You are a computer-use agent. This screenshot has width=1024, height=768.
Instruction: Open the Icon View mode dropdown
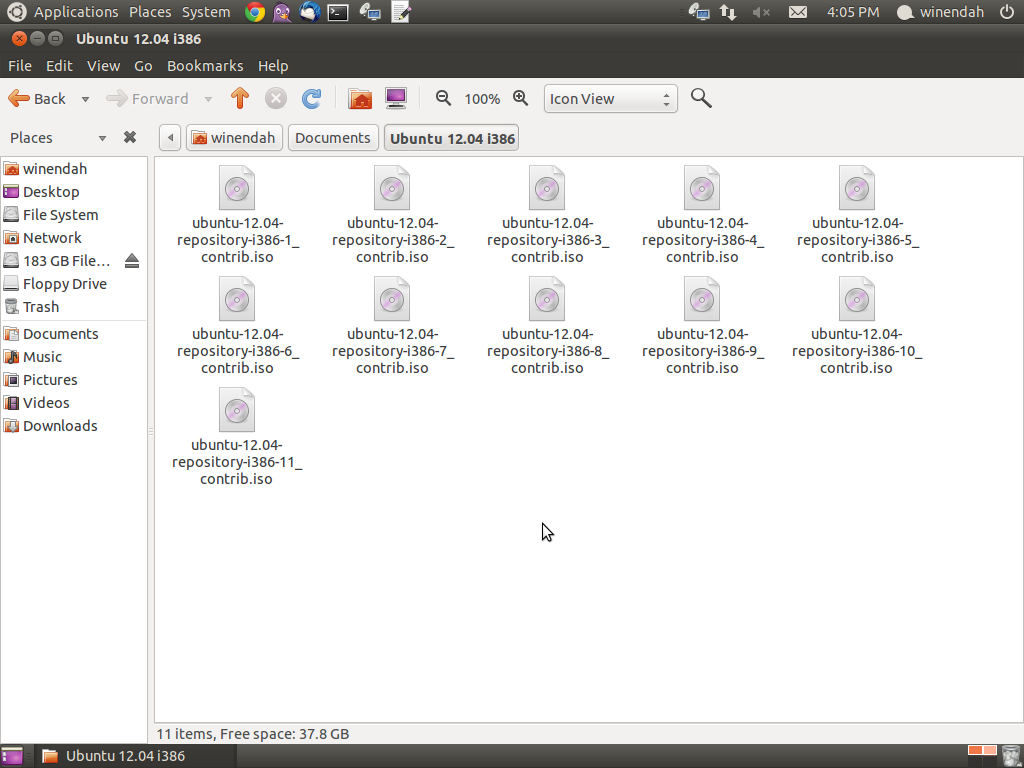click(610, 99)
